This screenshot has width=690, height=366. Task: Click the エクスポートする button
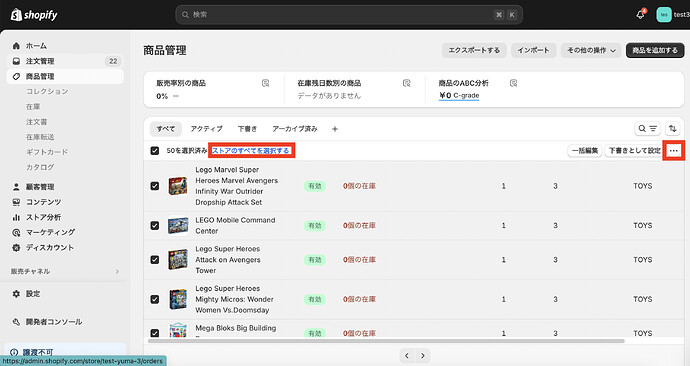pyautogui.click(x=474, y=50)
